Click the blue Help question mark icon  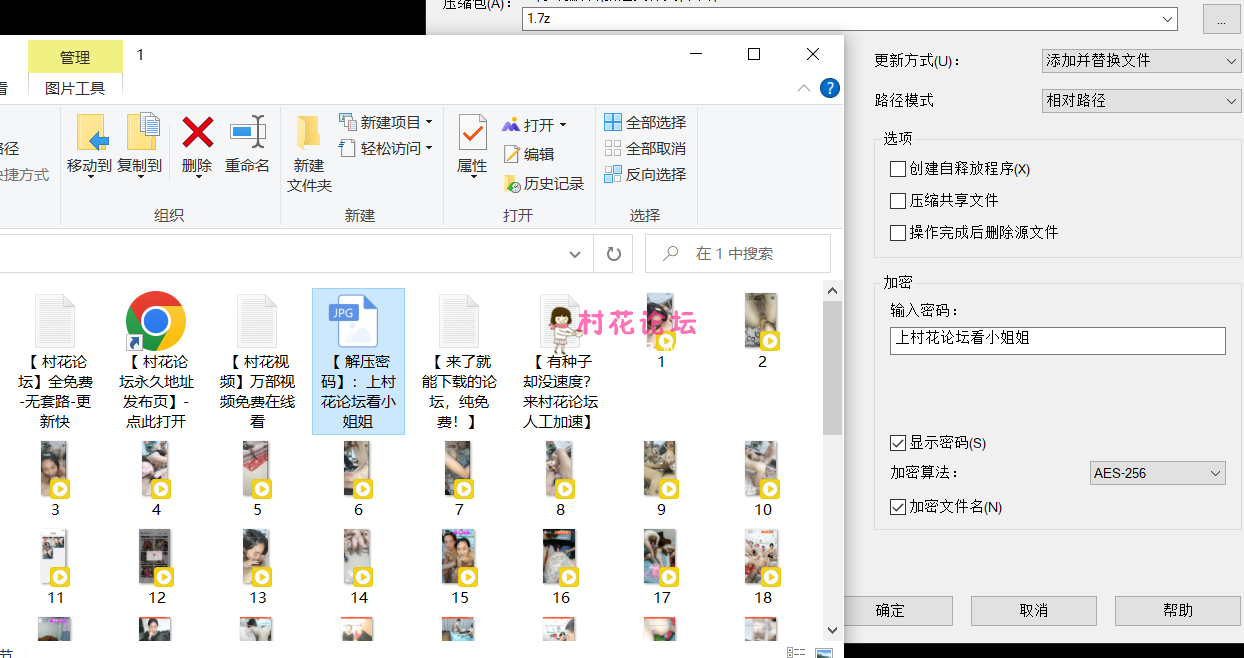pos(829,88)
